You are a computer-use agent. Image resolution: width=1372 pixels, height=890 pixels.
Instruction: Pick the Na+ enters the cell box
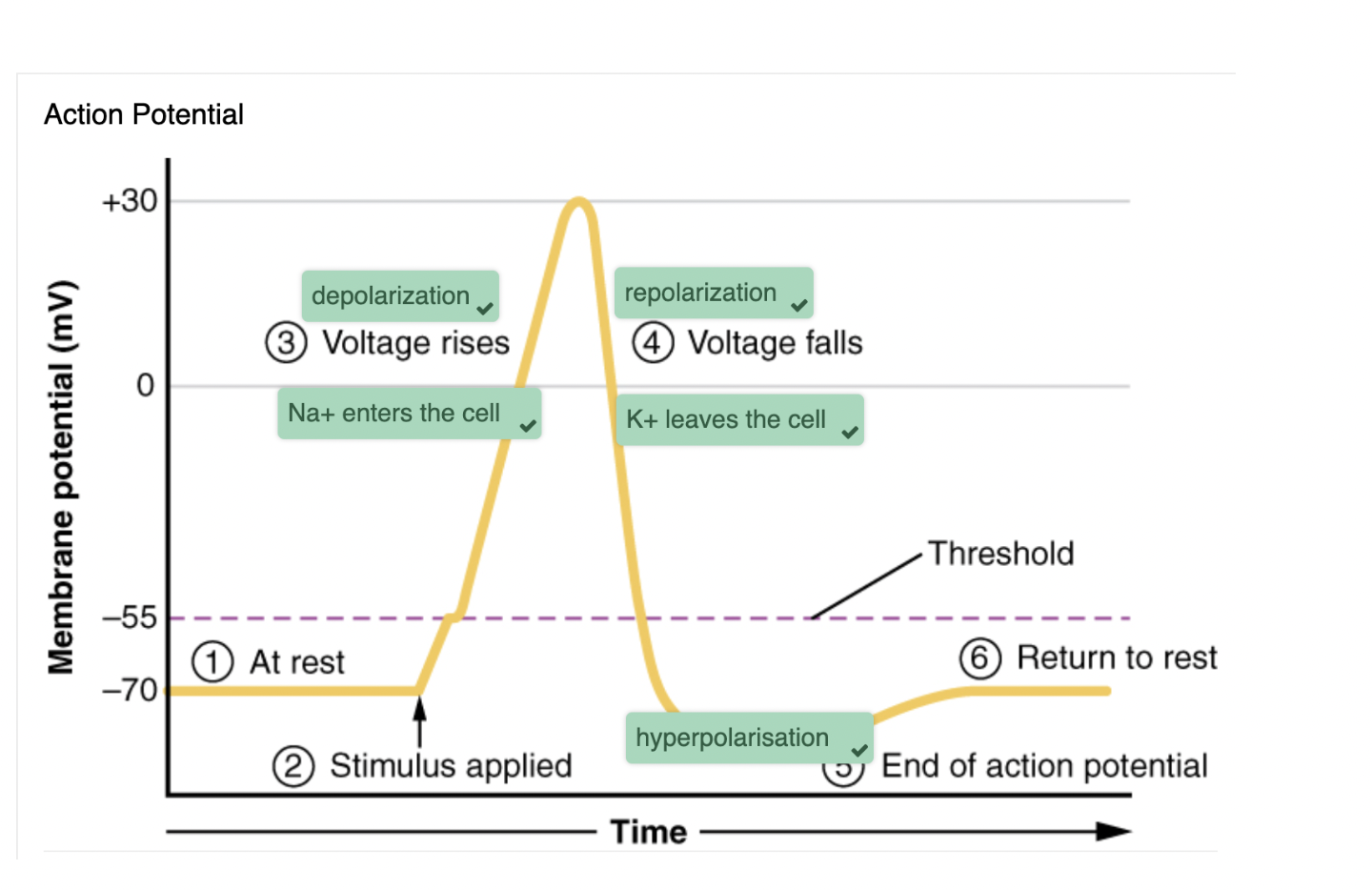[x=394, y=414]
